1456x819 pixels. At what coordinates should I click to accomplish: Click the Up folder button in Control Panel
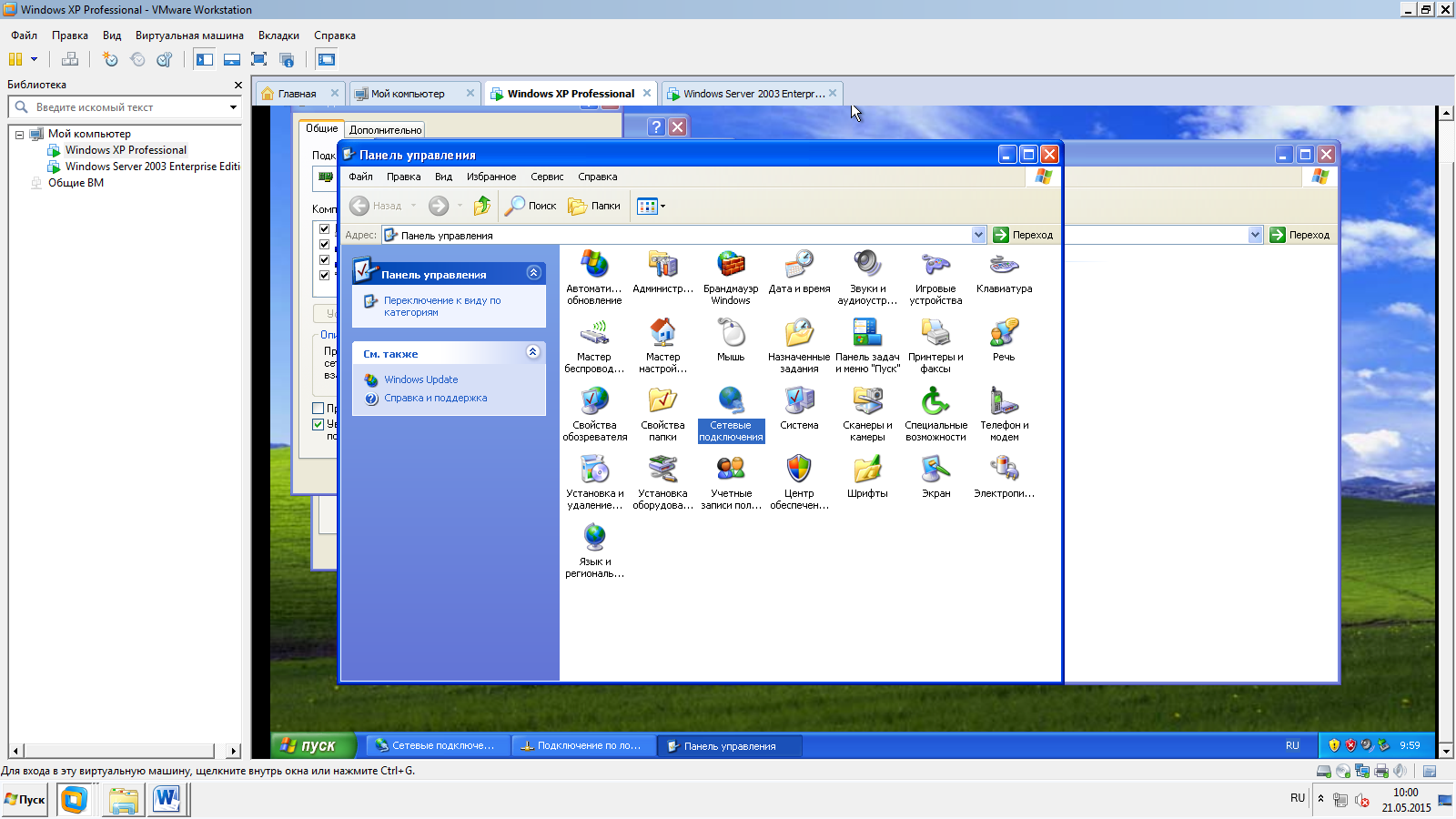coord(482,206)
